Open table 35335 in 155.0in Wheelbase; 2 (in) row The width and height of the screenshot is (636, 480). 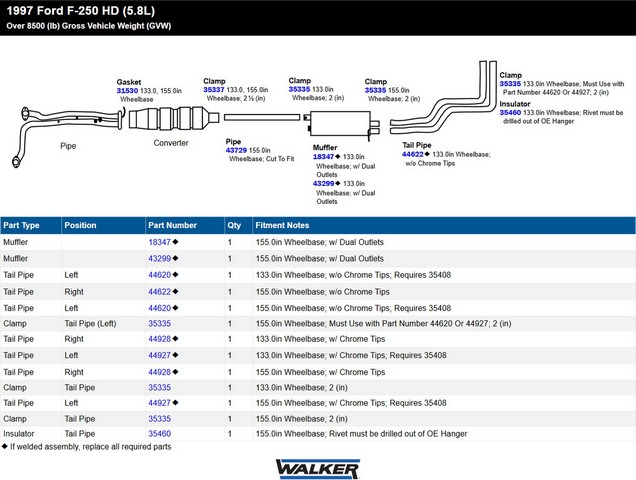(159, 419)
